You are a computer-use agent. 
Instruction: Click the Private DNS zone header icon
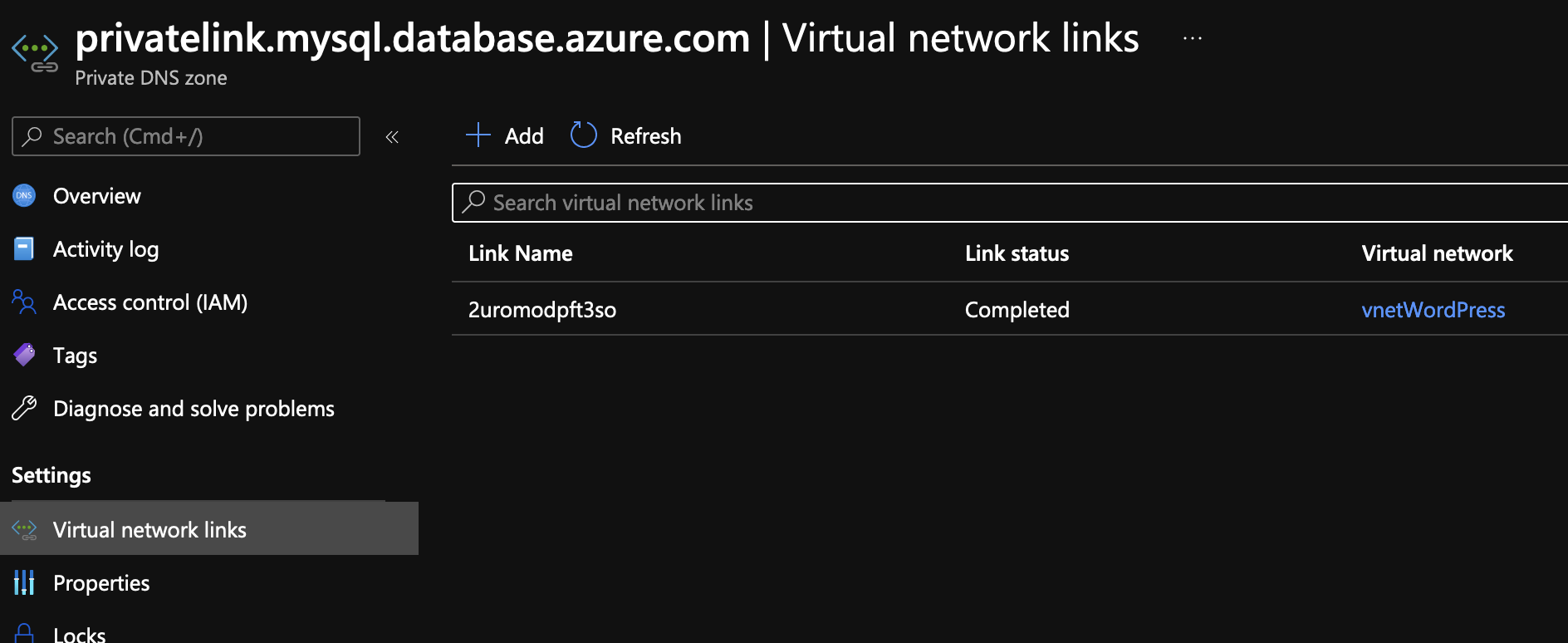35,53
